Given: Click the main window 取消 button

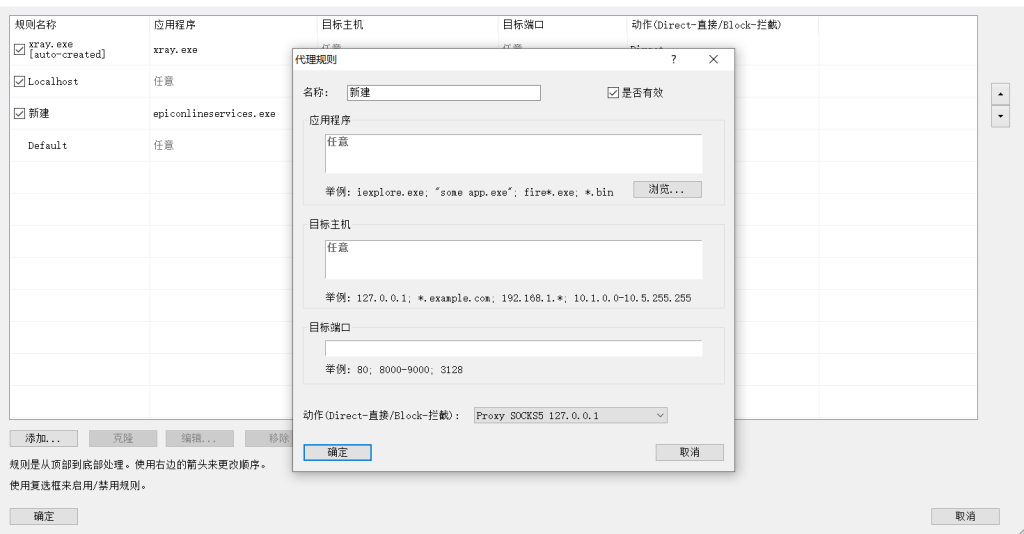Looking at the screenshot, I should click(965, 516).
